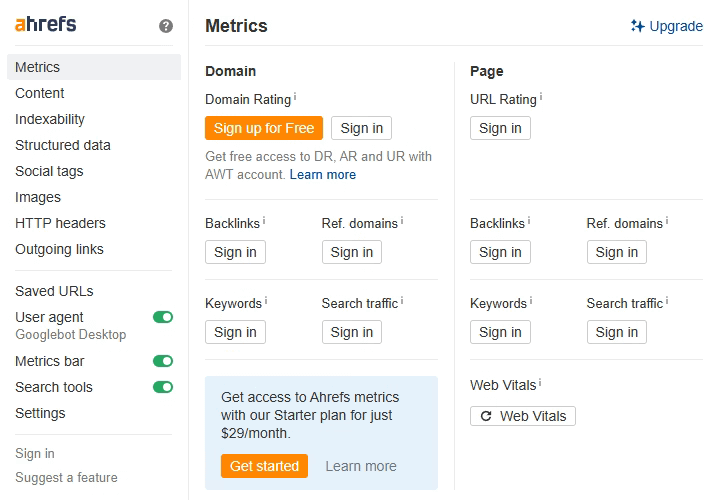Image resolution: width=711 pixels, height=500 pixels.
Task: Open Saved URLs
Action: [x=54, y=291]
